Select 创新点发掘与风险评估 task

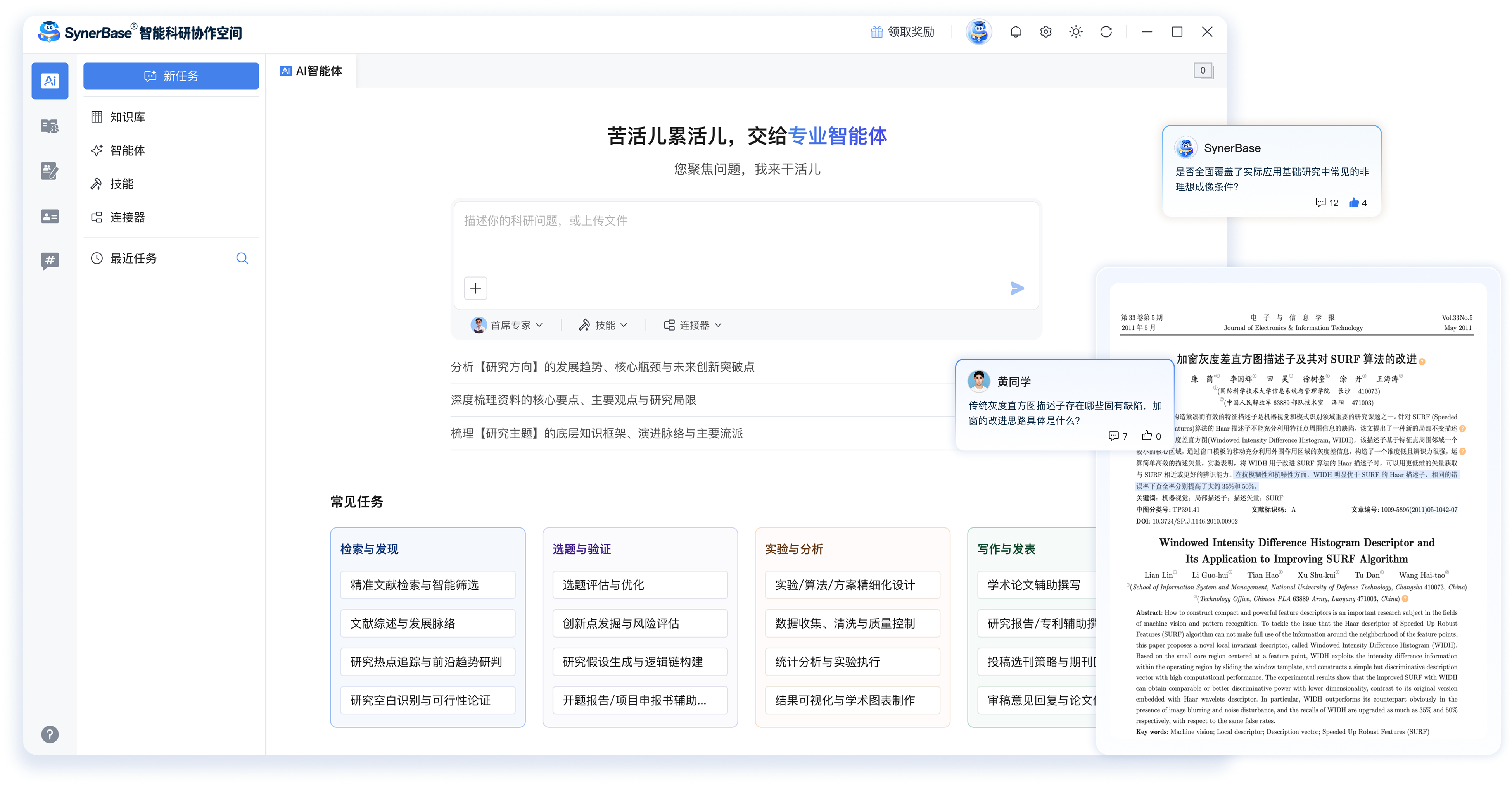coord(640,624)
